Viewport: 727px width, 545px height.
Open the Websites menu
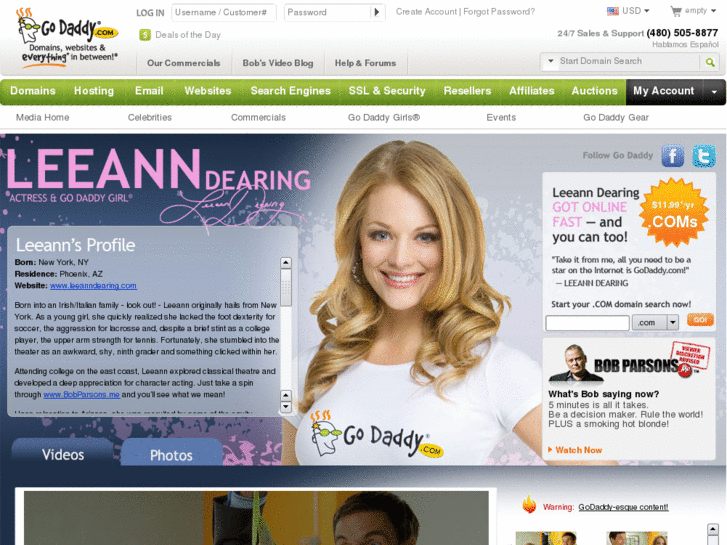(208, 91)
